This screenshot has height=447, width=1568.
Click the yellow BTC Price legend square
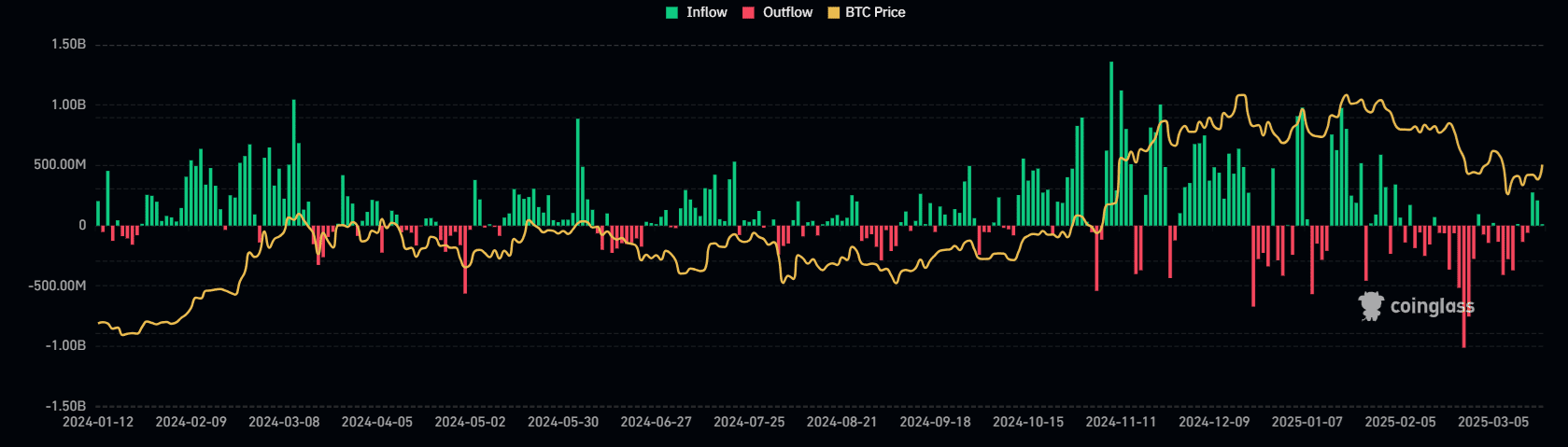(833, 13)
